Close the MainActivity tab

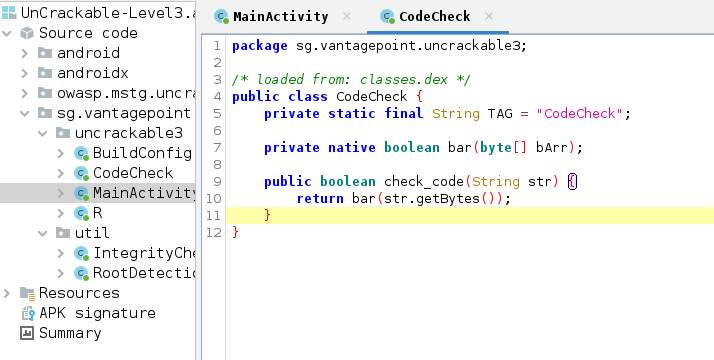(347, 16)
